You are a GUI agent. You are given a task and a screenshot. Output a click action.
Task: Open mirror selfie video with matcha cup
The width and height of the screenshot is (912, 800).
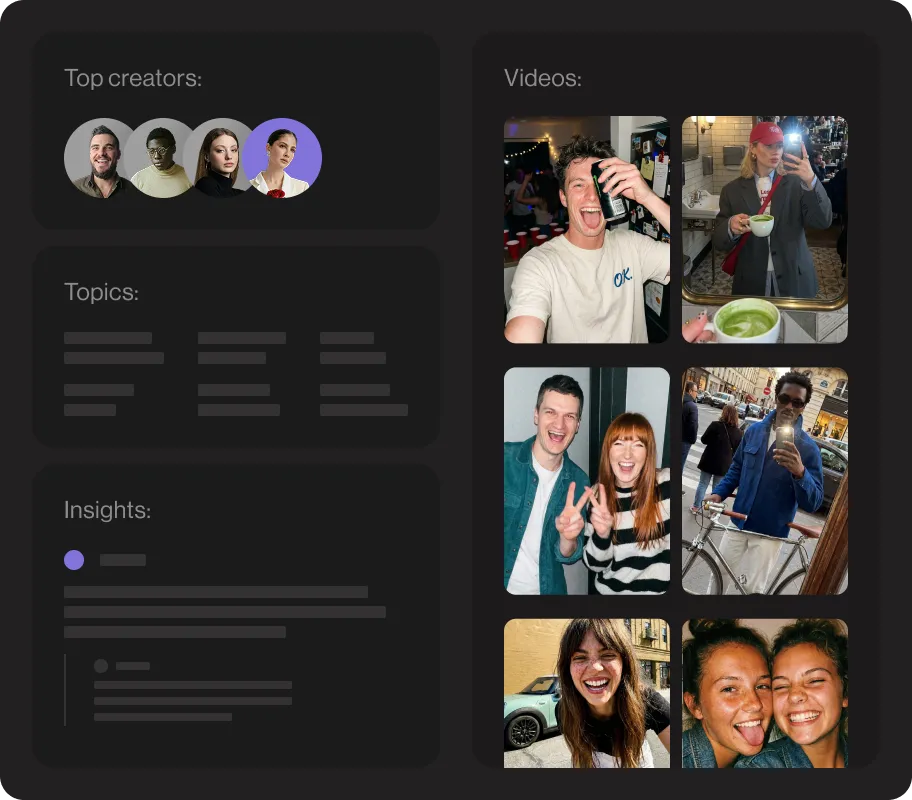click(765, 229)
